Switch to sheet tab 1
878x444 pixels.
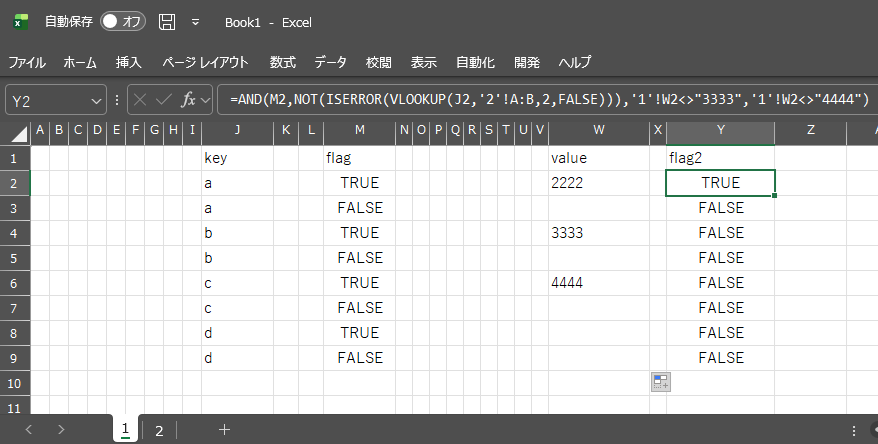tap(125, 429)
